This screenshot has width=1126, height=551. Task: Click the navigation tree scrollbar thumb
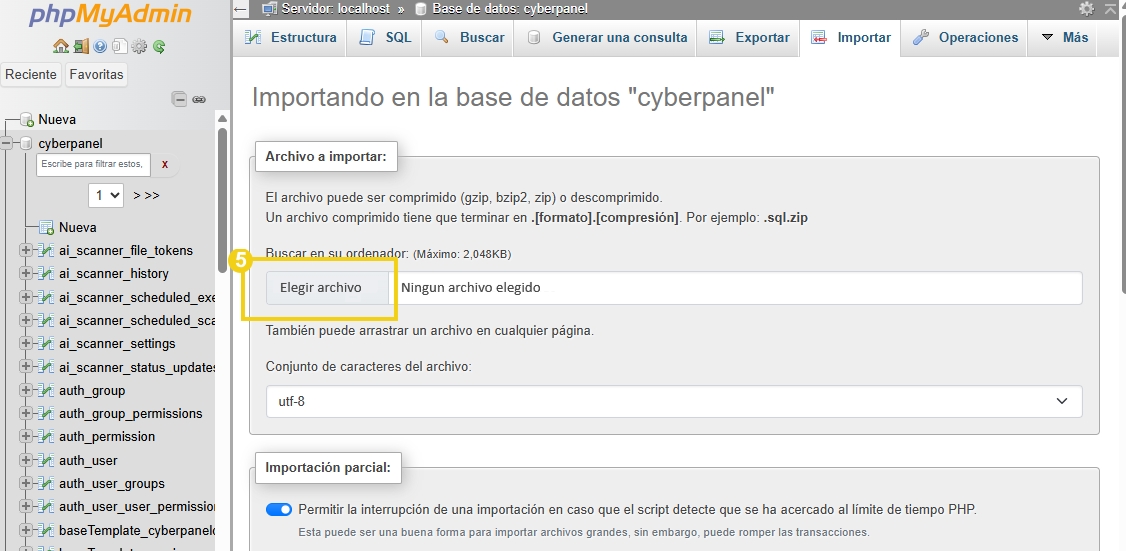tap(222, 199)
